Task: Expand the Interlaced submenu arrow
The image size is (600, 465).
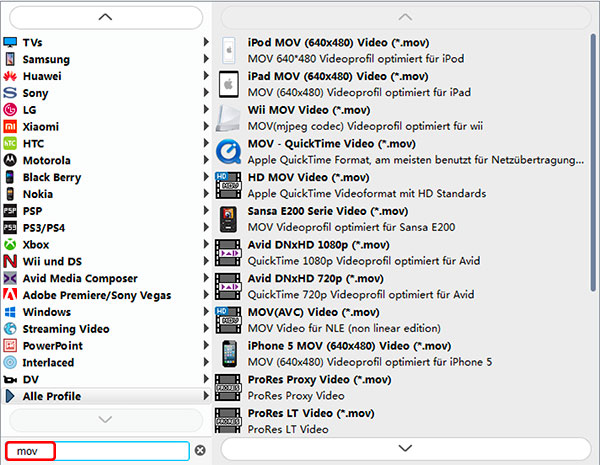Action: click(206, 362)
